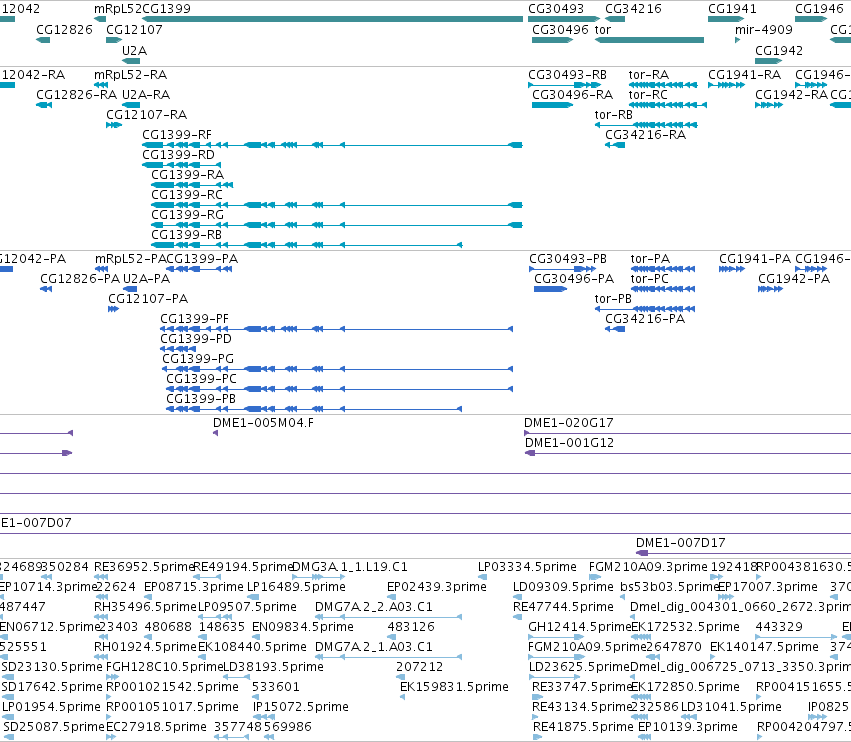Click the CG34216-PA protein label
The height and width of the screenshot is (742, 851).
tap(645, 319)
